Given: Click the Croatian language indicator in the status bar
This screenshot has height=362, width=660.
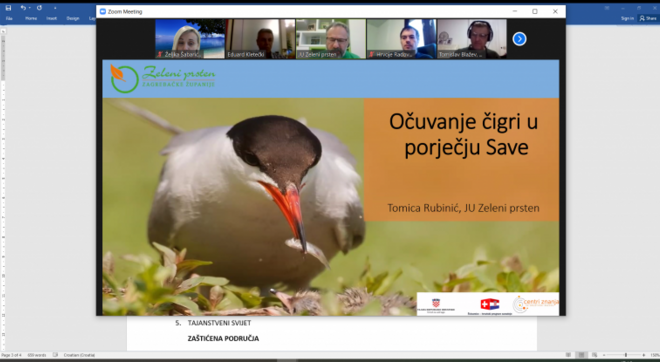Looking at the screenshot, I should point(79,355).
